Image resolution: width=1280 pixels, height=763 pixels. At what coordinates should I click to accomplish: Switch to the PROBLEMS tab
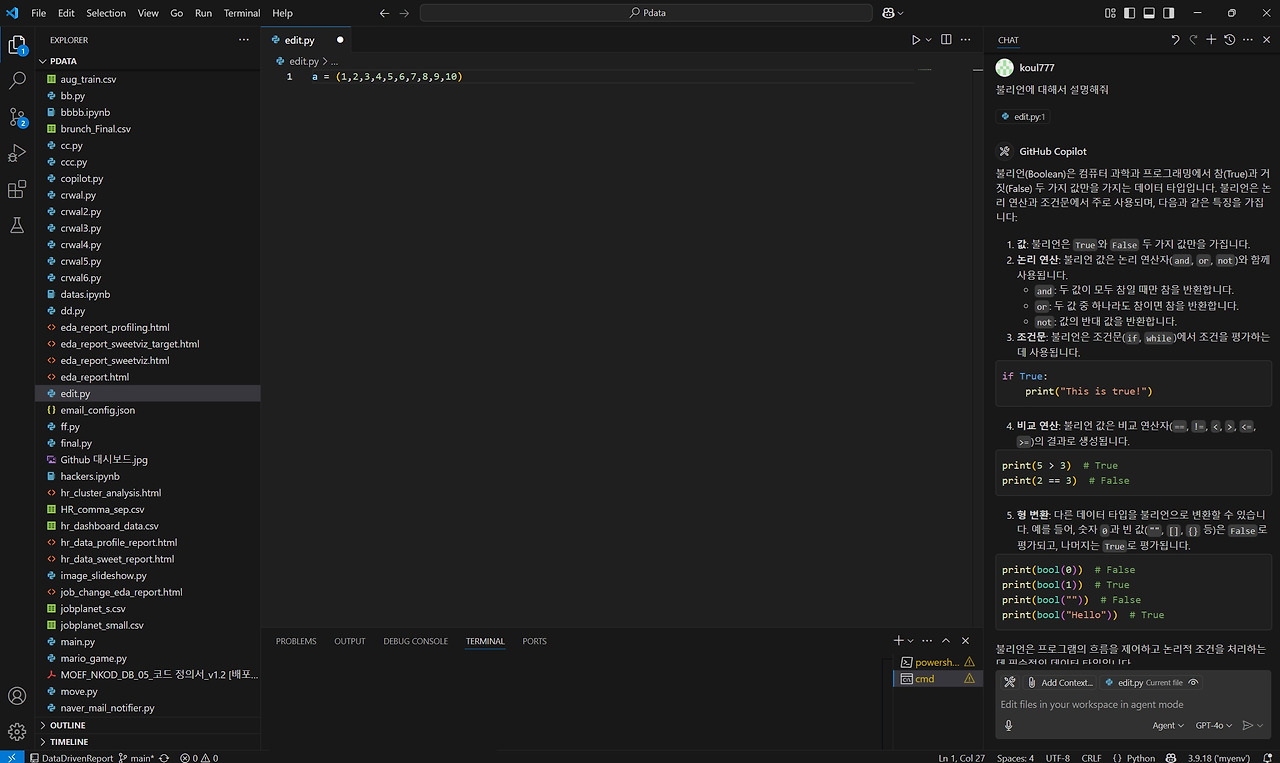[x=296, y=641]
